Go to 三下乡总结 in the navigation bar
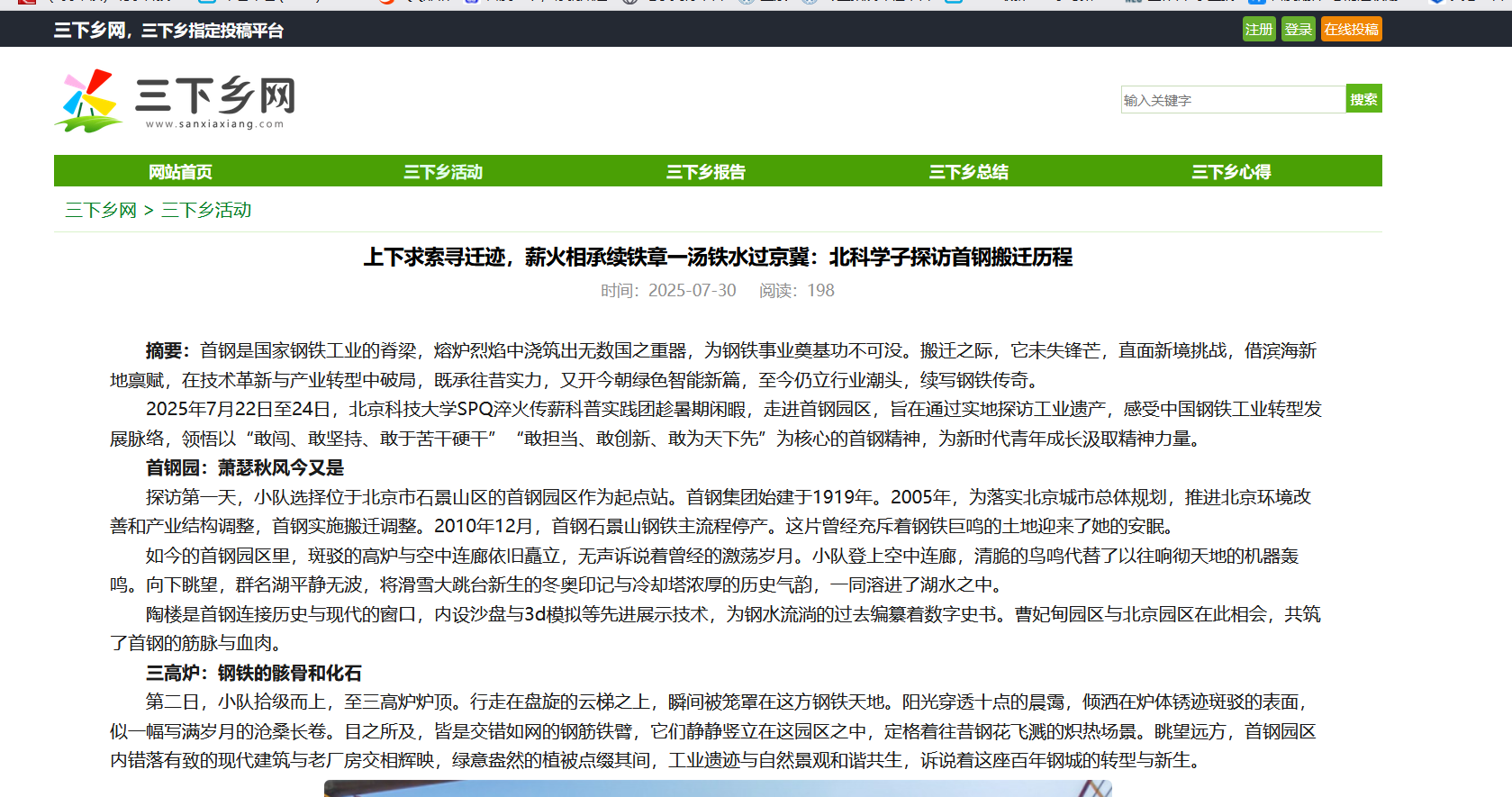Screen dimensions: 1512x797 [x=969, y=172]
